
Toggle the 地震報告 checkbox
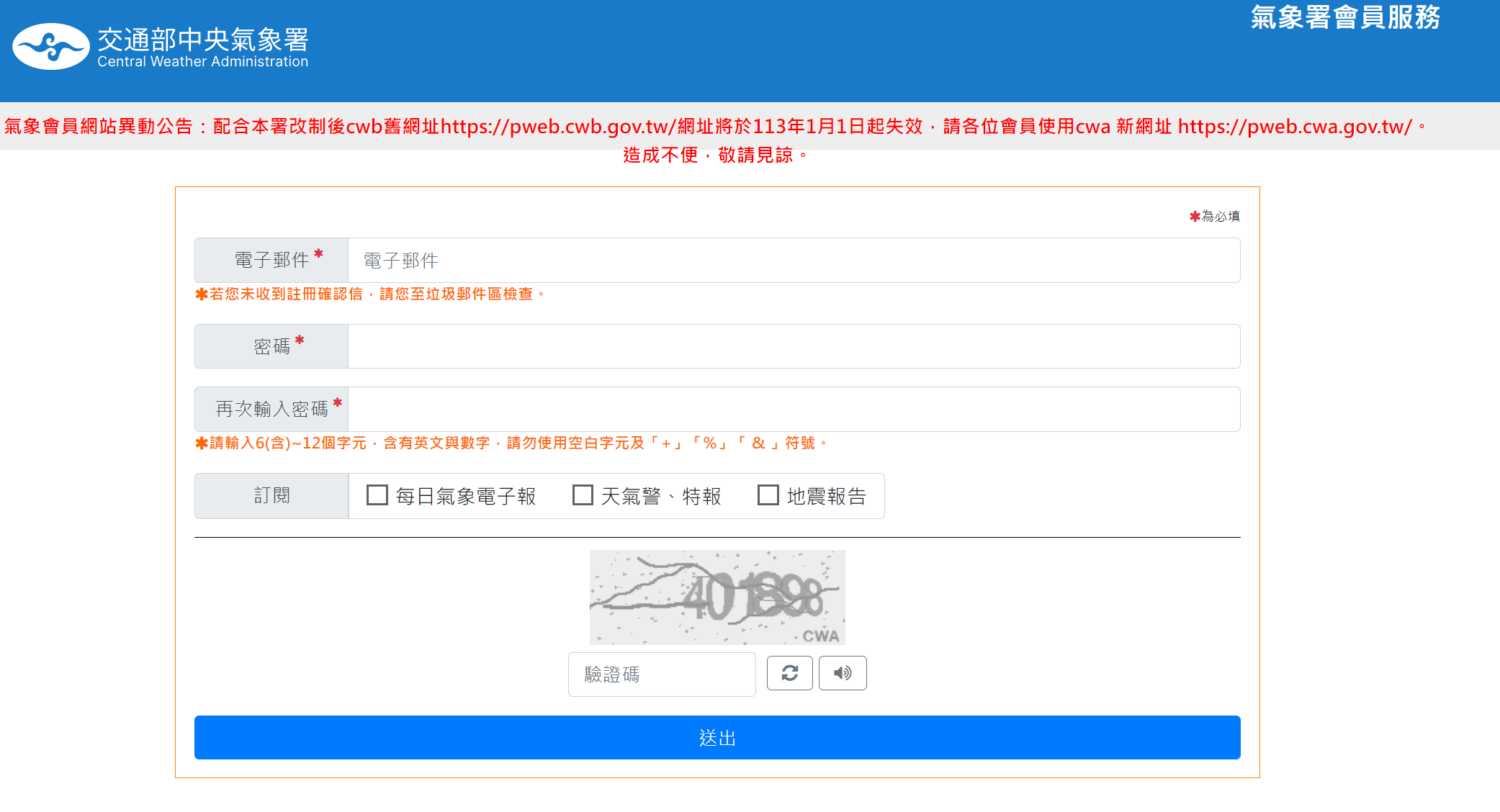(x=768, y=495)
